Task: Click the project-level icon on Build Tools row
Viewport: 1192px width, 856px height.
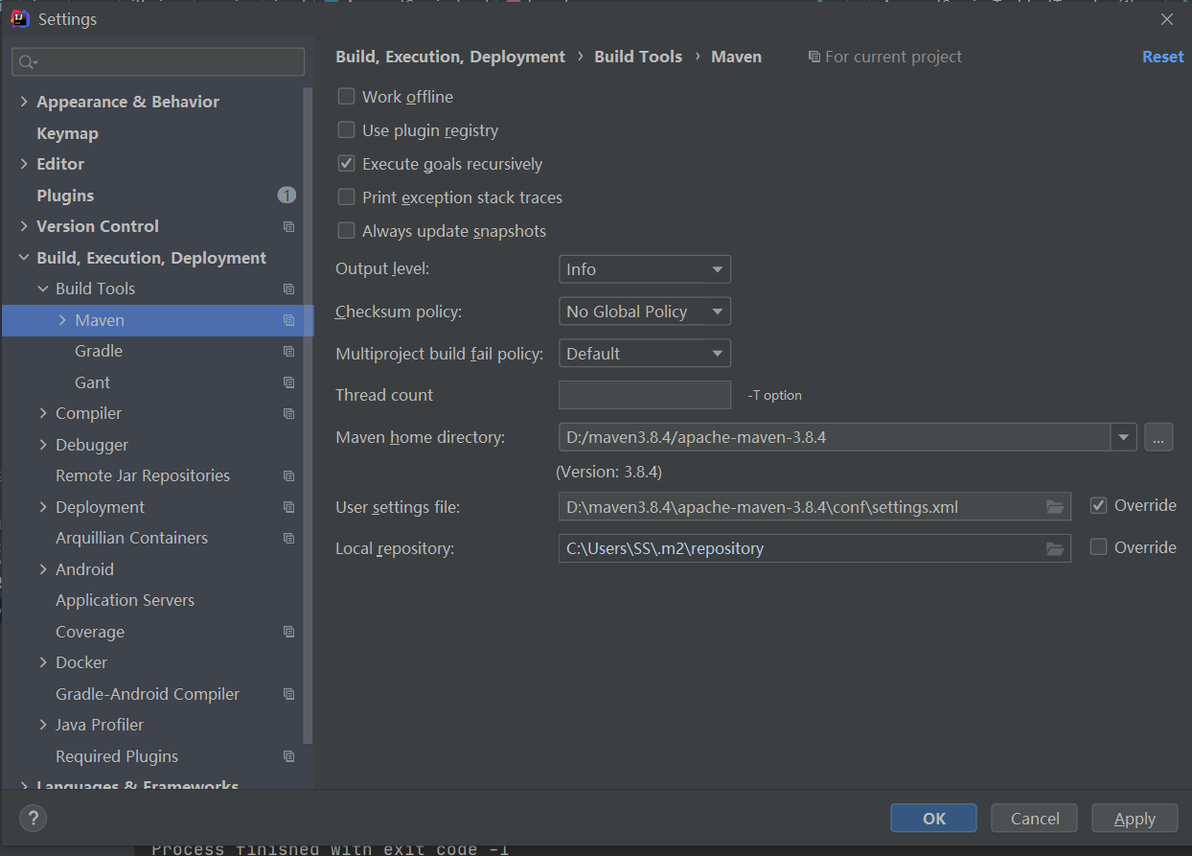Action: (289, 289)
